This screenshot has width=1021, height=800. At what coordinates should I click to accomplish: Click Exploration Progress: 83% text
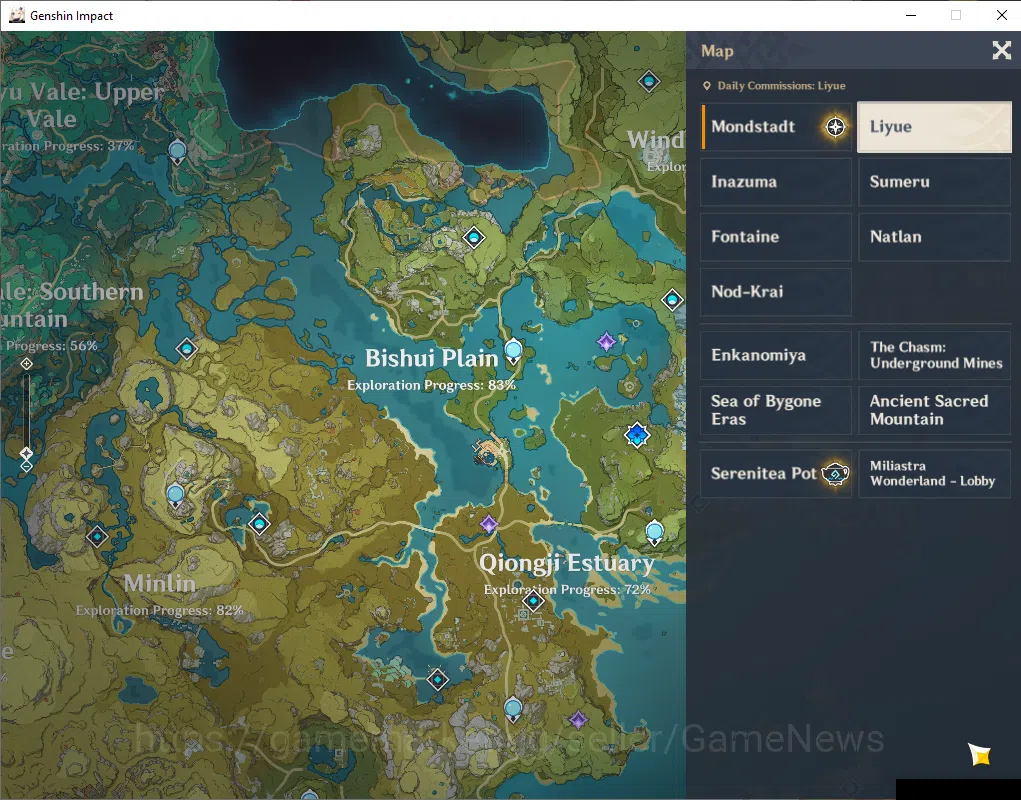coord(431,385)
